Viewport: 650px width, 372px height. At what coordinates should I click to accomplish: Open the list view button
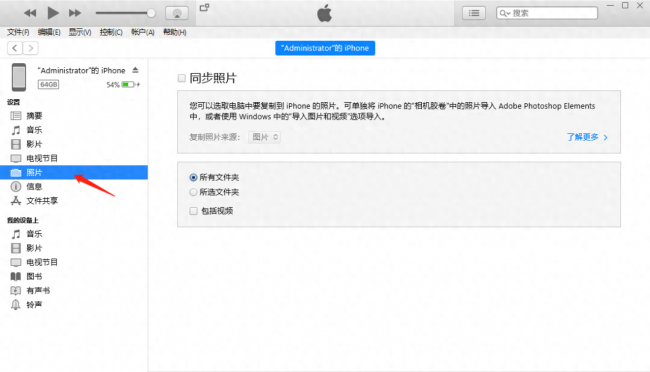point(474,13)
